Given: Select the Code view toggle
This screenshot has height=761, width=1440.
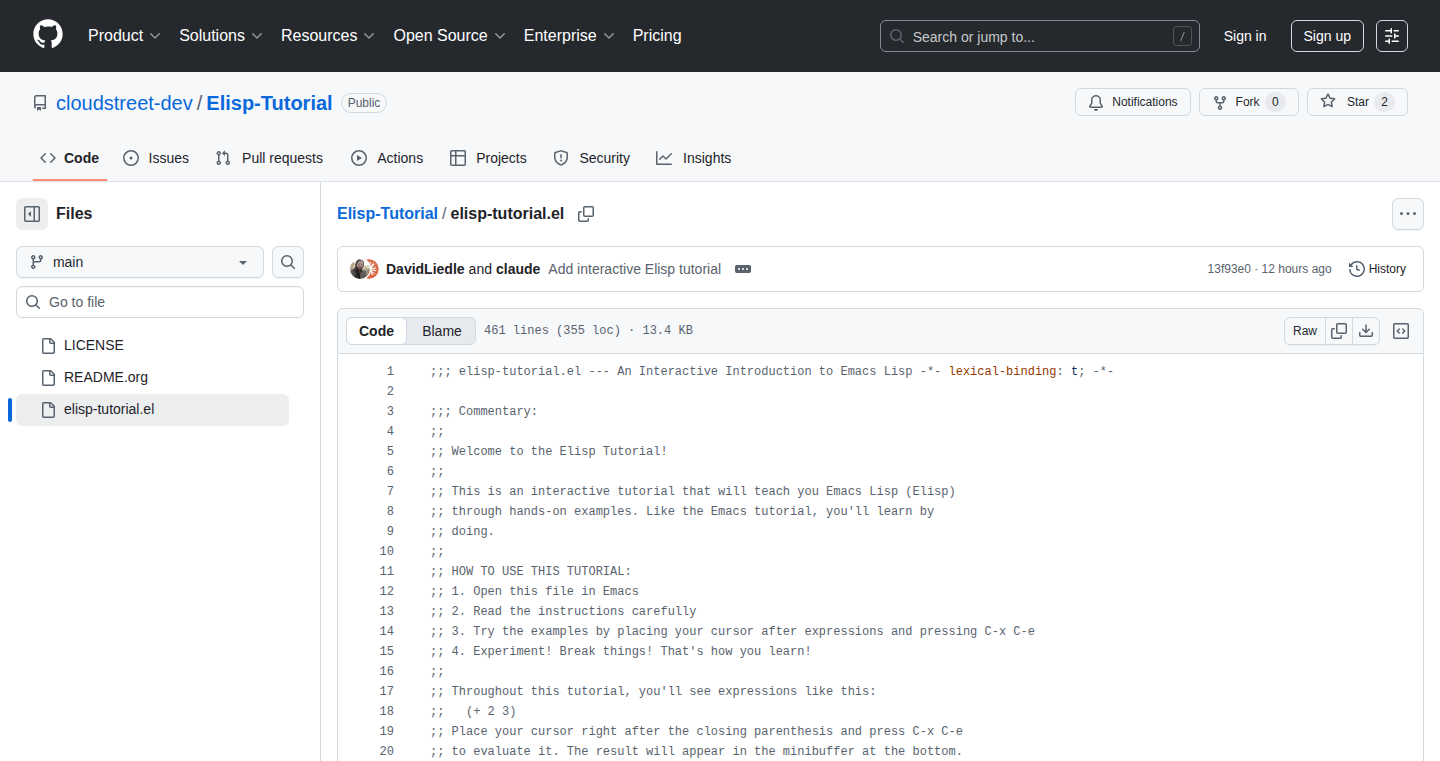Looking at the screenshot, I should point(377,331).
